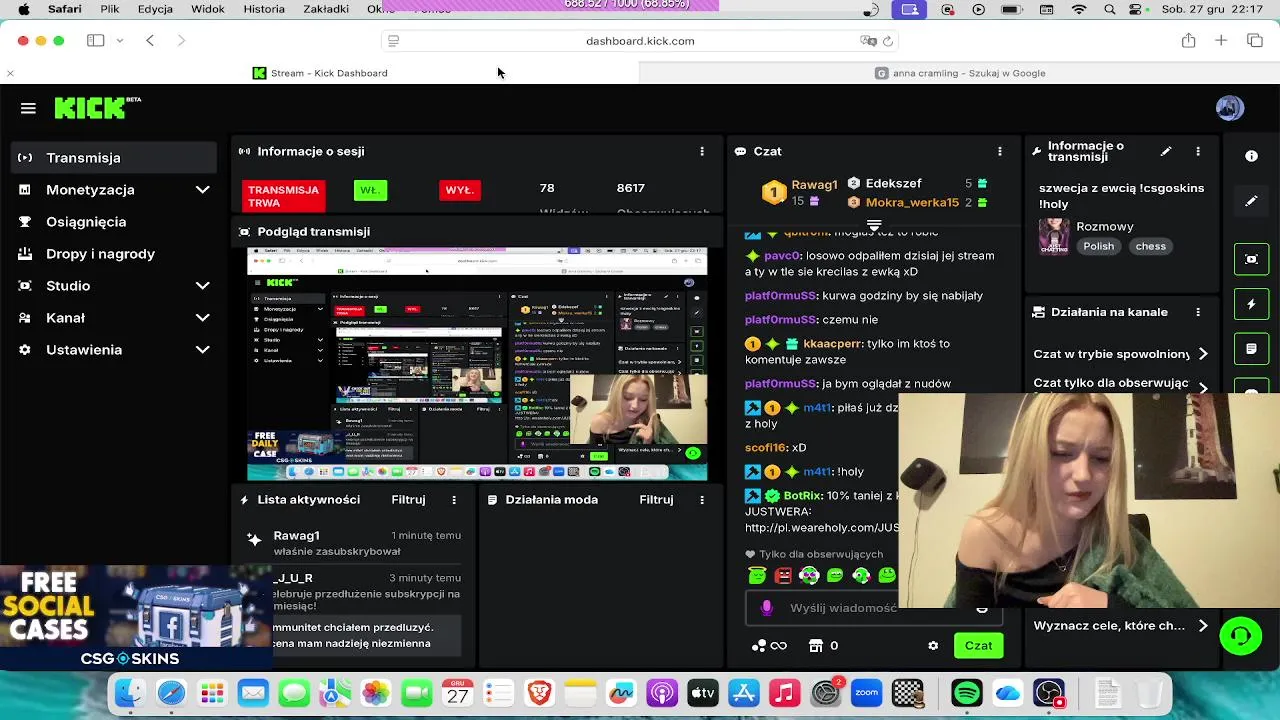Screen dimensions: 1280x720
Task: Toggle Safari sidebar icon
Action: (x=96, y=41)
